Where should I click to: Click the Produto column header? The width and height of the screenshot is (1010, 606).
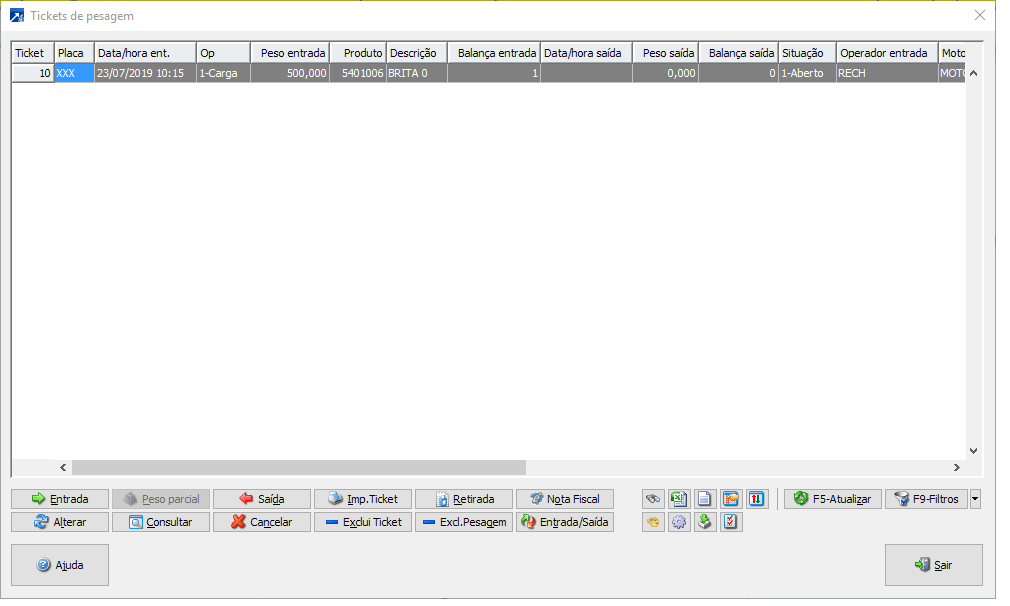pyautogui.click(x=358, y=53)
